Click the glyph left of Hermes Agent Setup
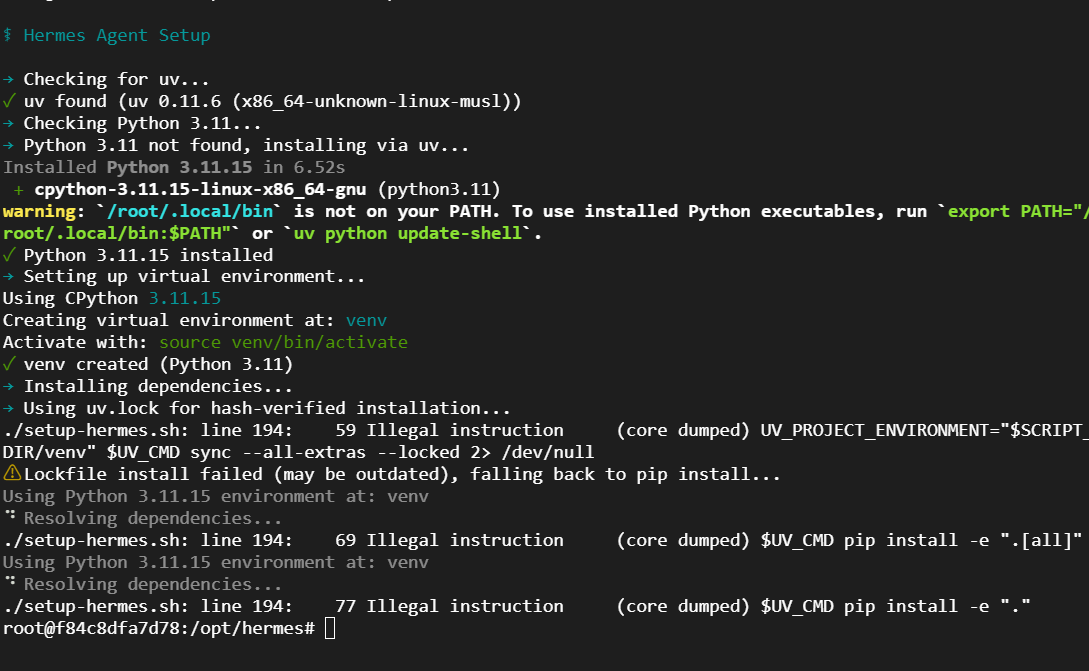 (8, 35)
